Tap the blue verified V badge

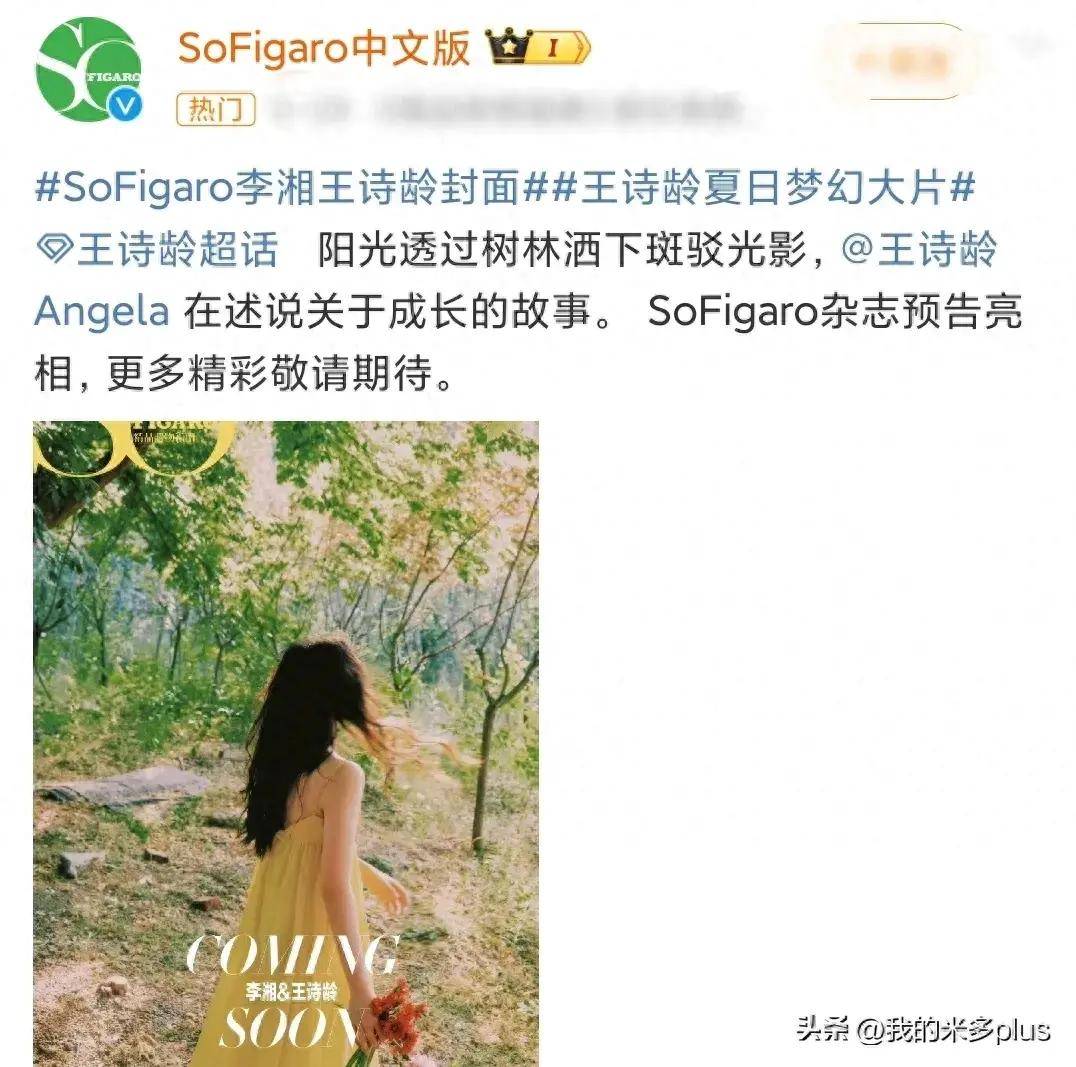click(126, 106)
